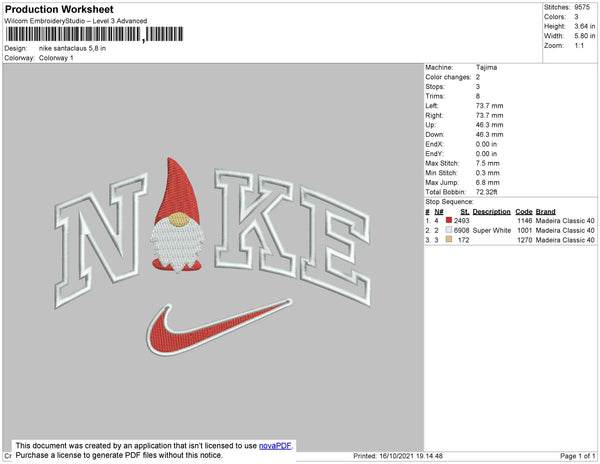Click the red swoosh in the design
This screenshot has width=600, height=464.
[x=218, y=327]
